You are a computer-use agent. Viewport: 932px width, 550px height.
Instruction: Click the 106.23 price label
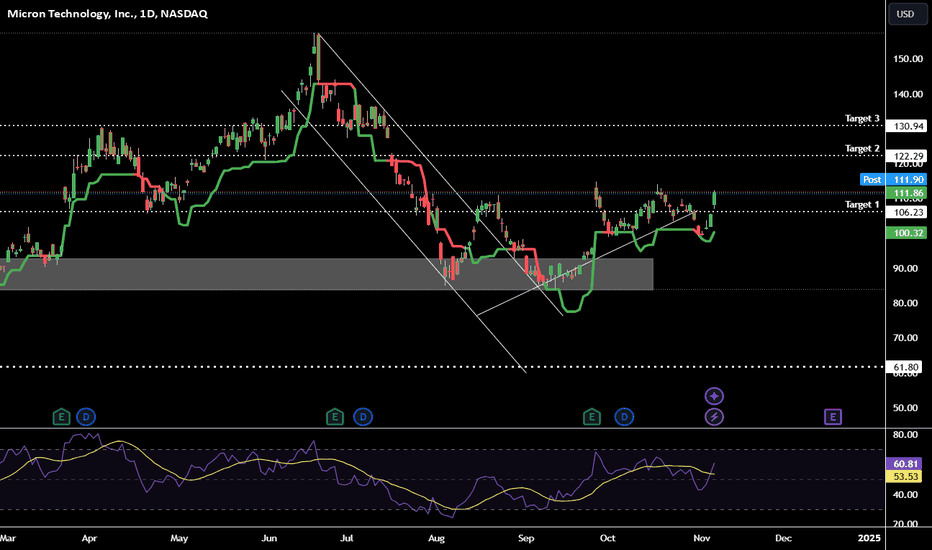(906, 212)
